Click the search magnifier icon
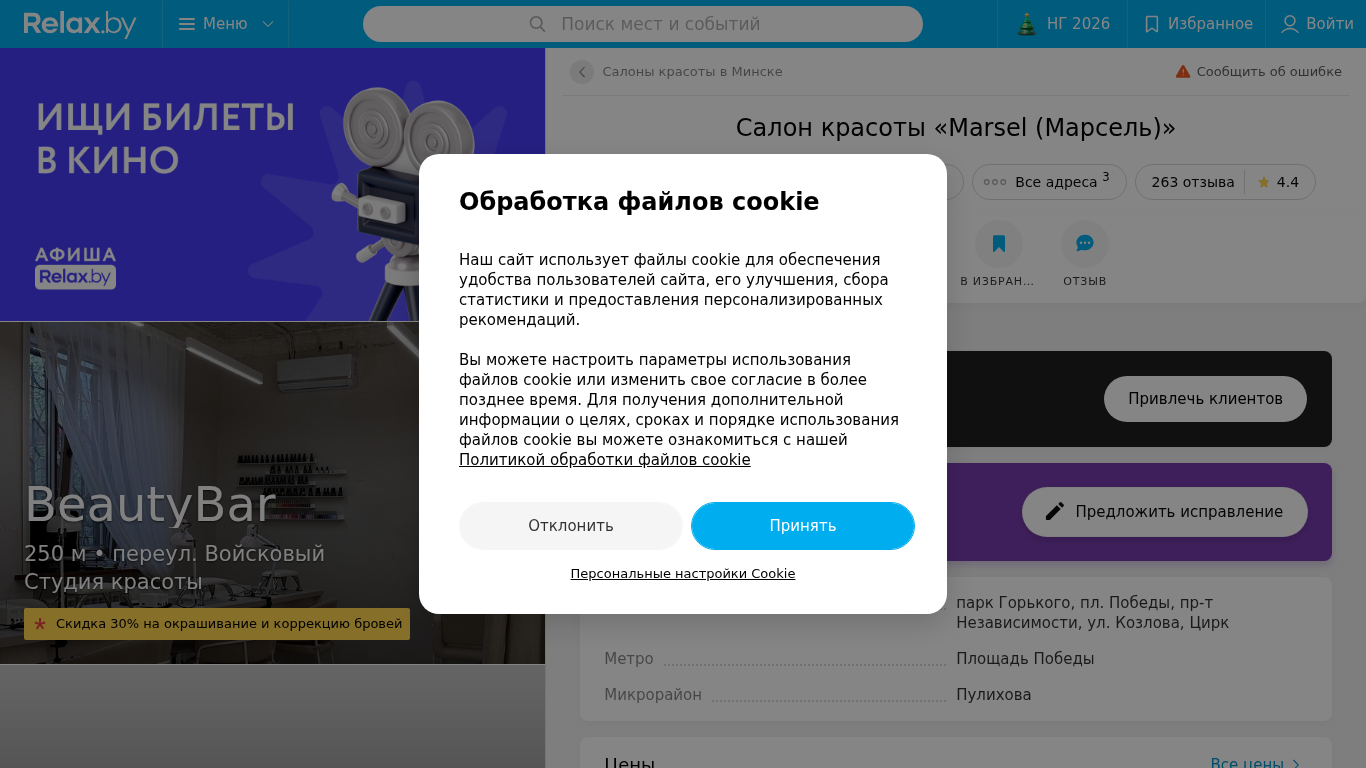The height and width of the screenshot is (768, 1366). (537, 24)
